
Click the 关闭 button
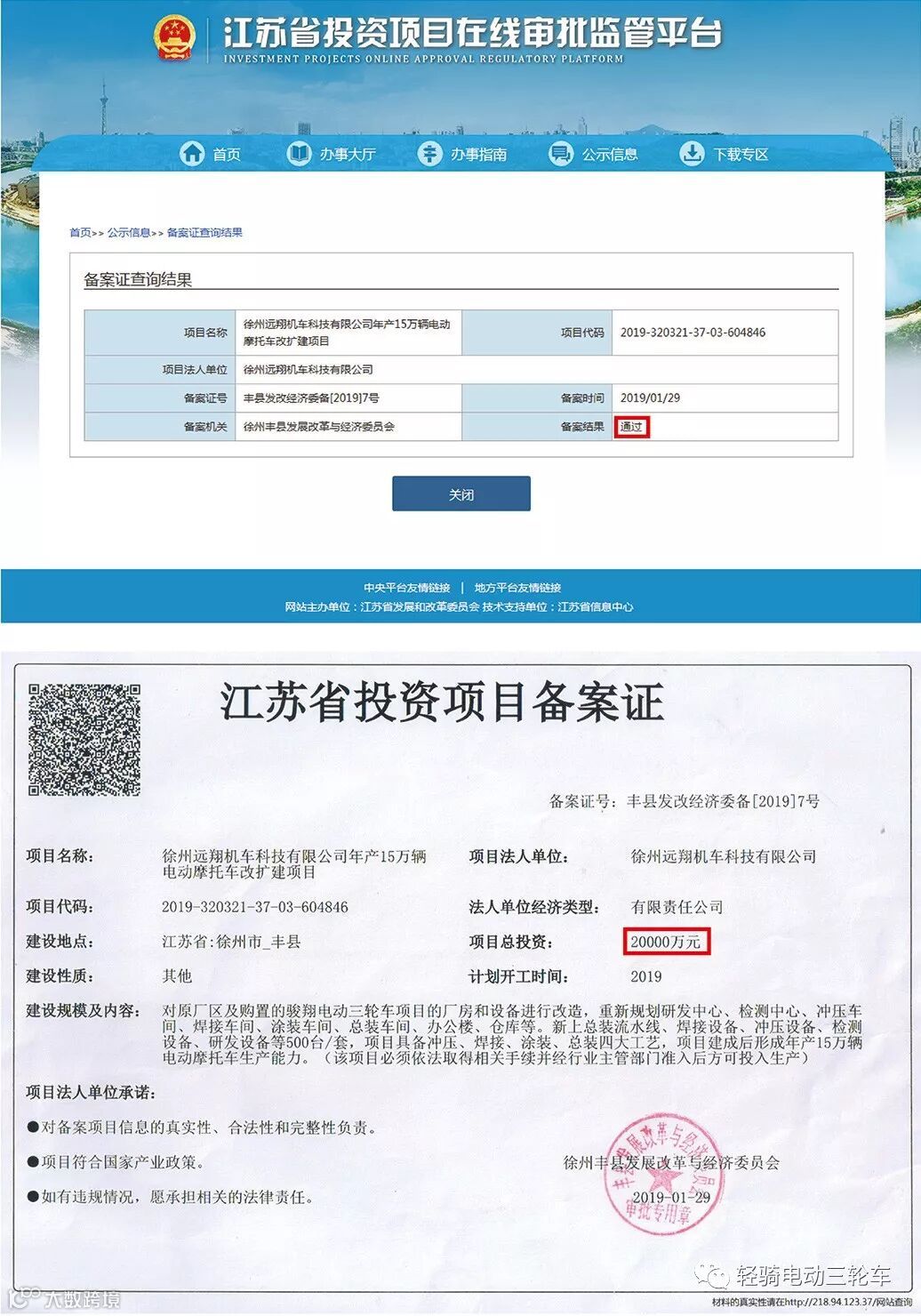461,493
